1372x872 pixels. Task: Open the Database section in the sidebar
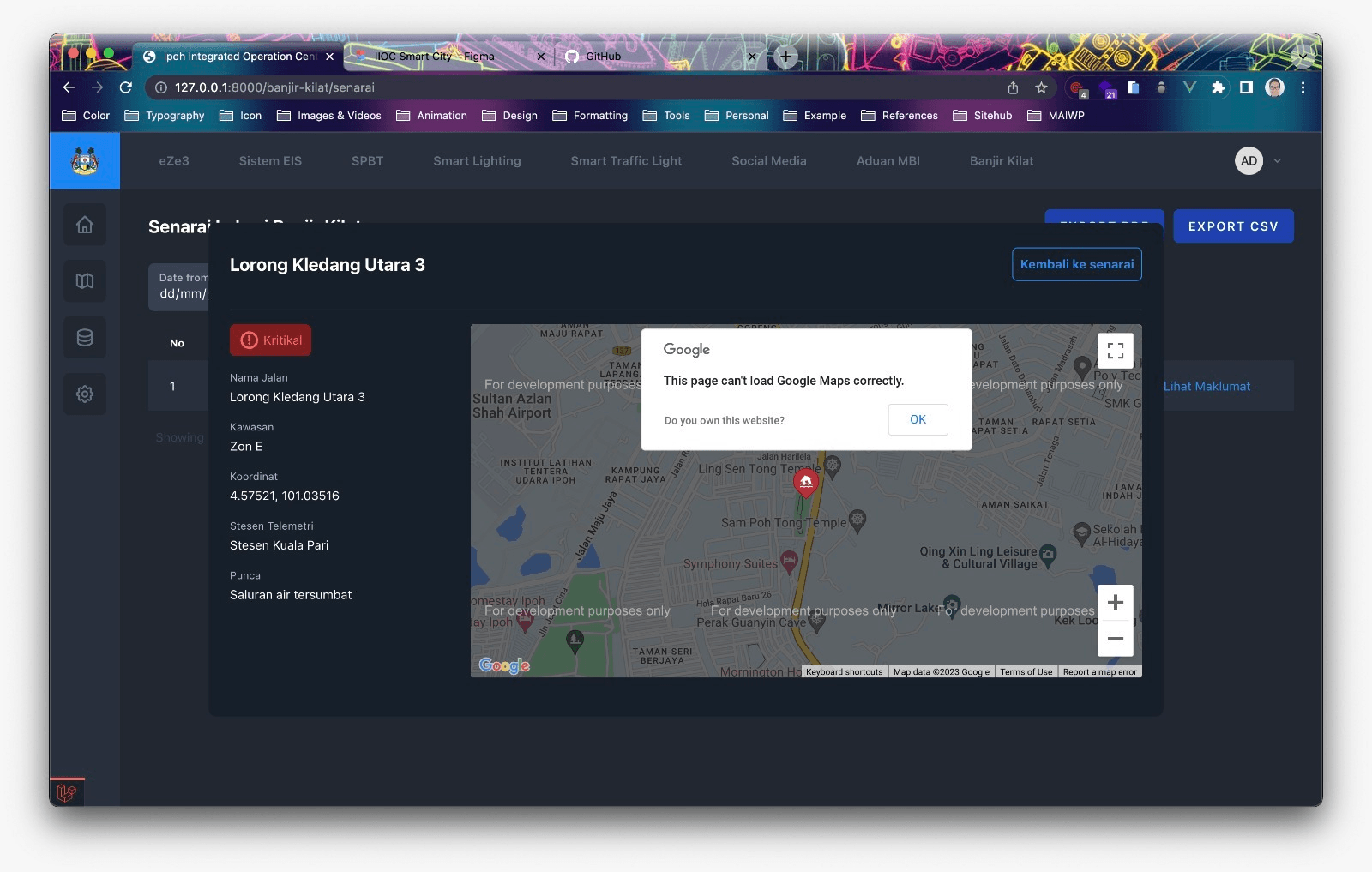(84, 337)
